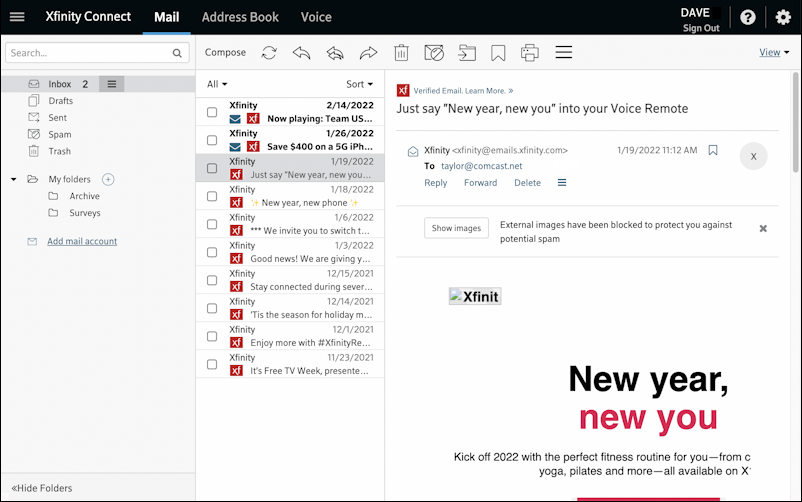Screen dimensions: 802x502
Task: Select checkbox for 1/19/2022 Just say email
Action: [x=212, y=168]
